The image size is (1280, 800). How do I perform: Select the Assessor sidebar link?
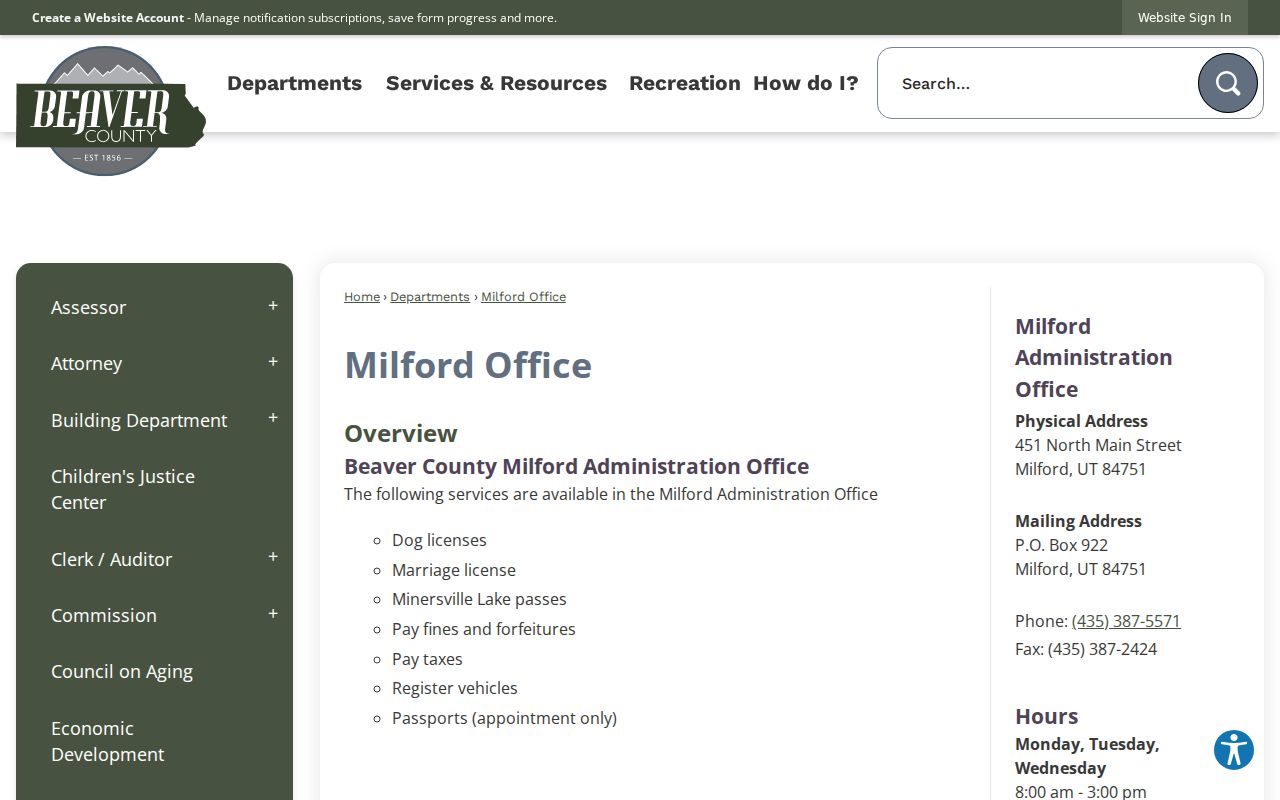(x=88, y=307)
